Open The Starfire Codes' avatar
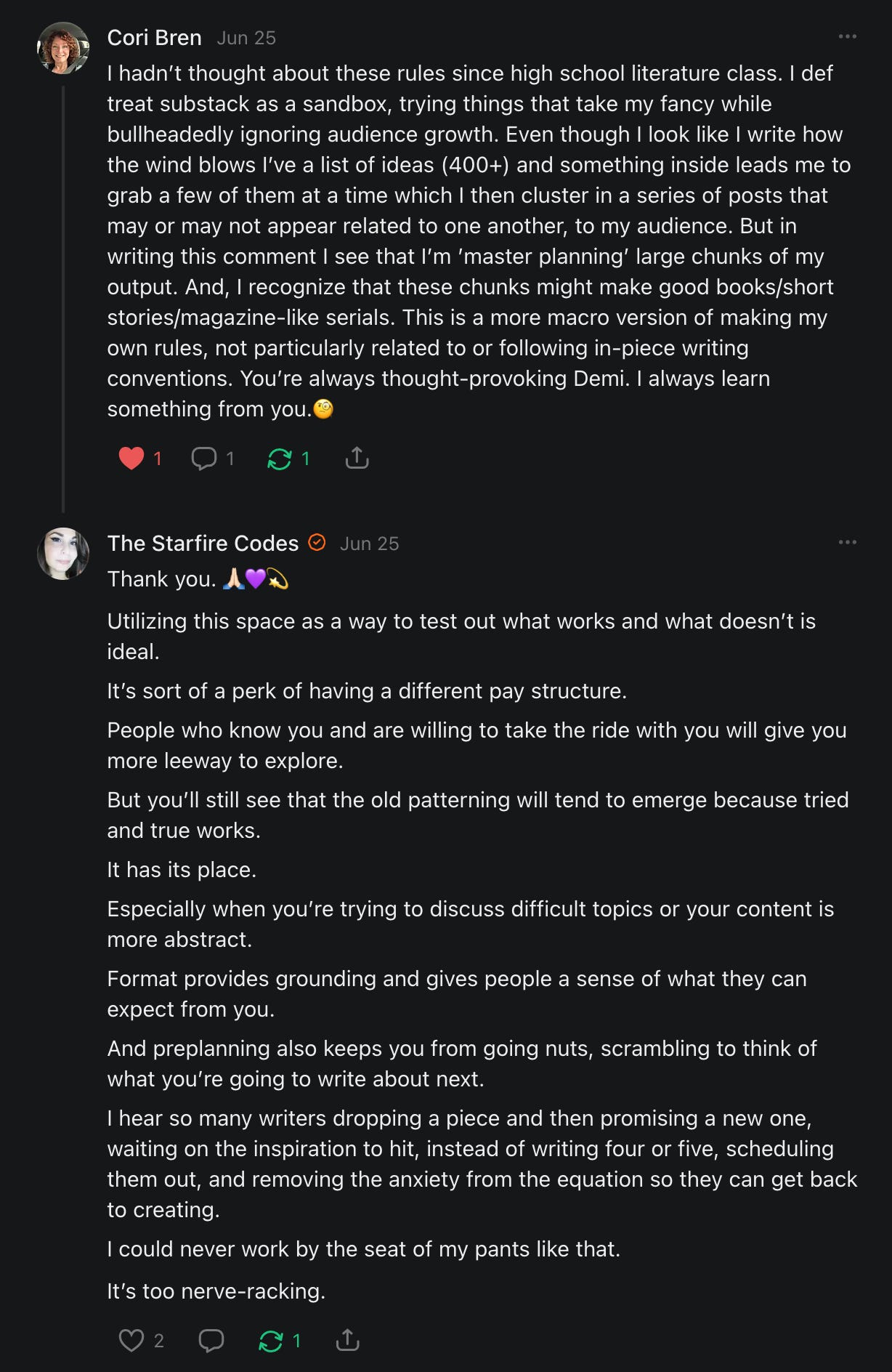Screen dimensions: 892x1372 click(63, 554)
